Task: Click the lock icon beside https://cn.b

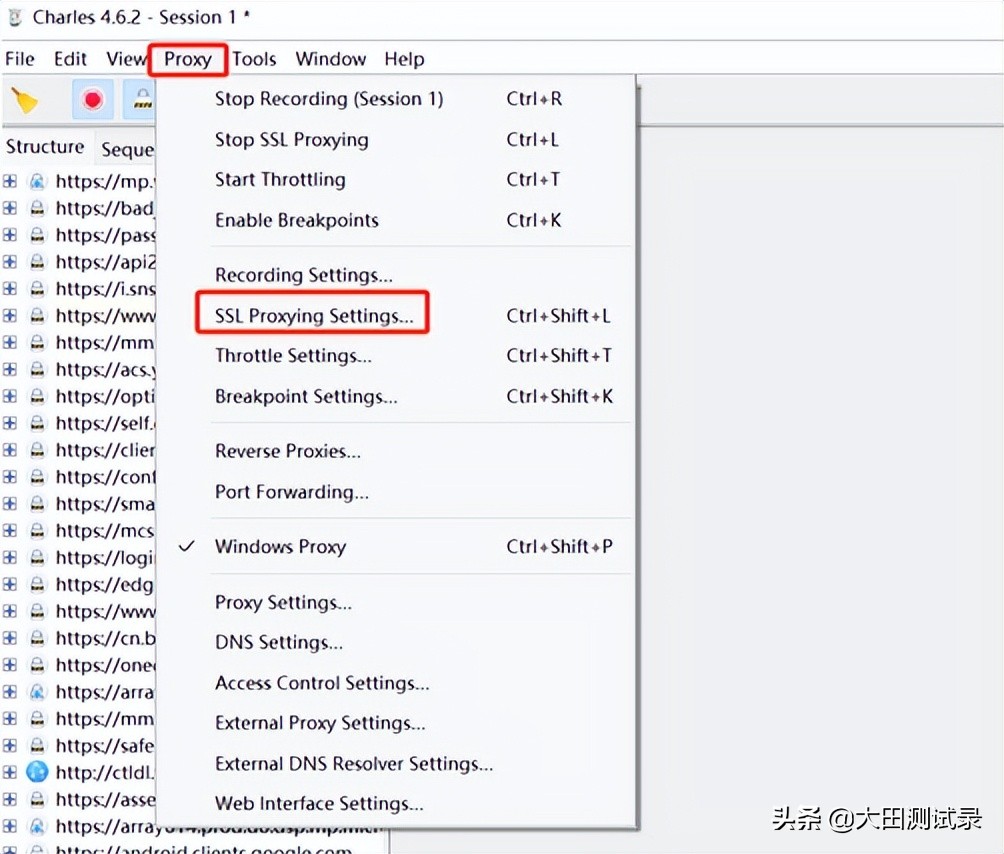Action: 38,638
